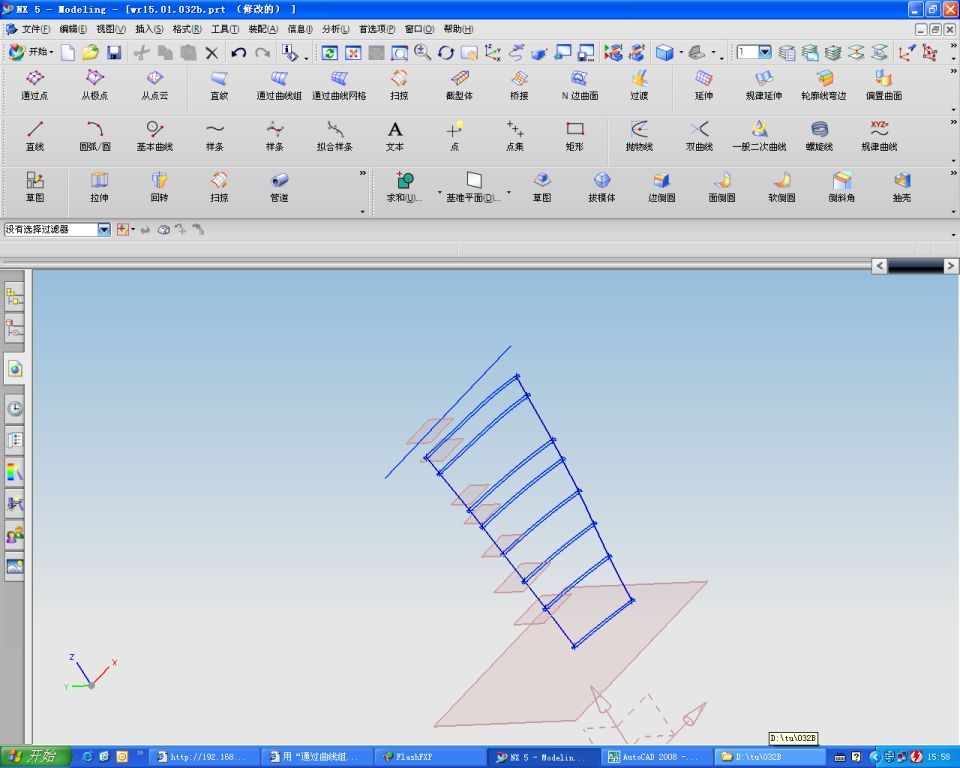Expand the feature toolbar overflow chevron
Viewport: 960px width, 768px height.
tap(362, 173)
